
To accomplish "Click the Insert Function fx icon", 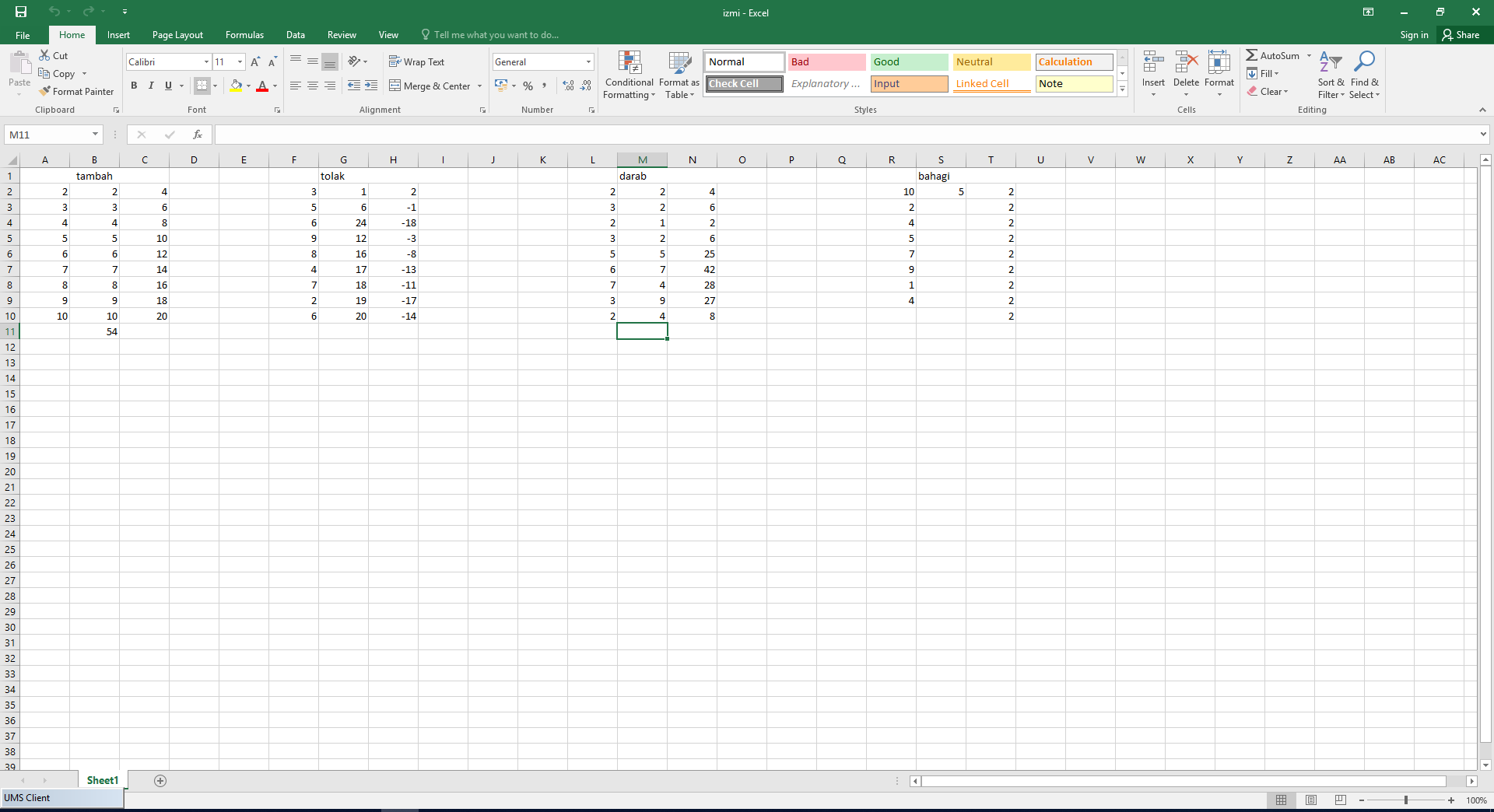I will coord(198,135).
